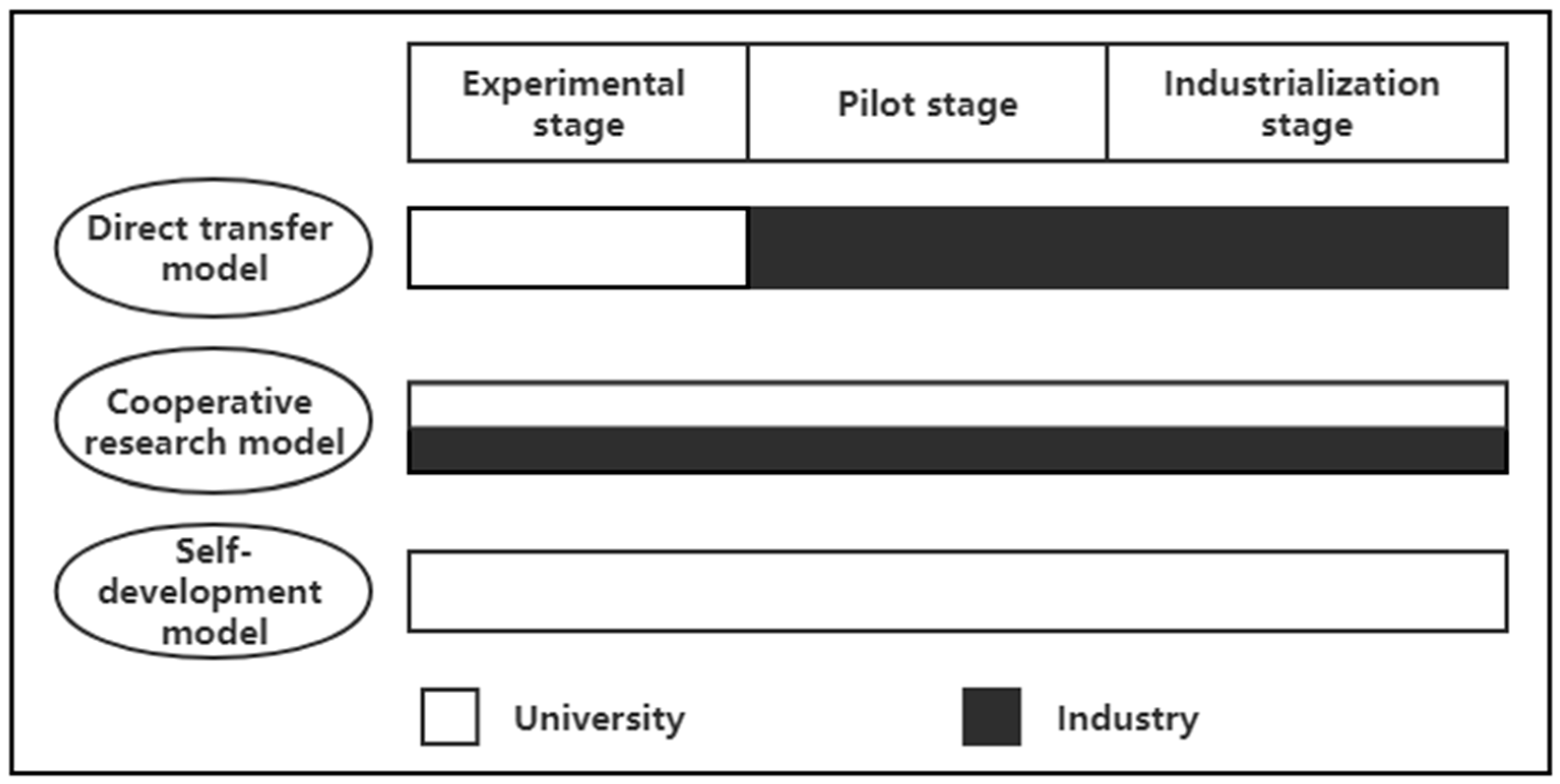Click the word "Experimental" in the header

pyautogui.click(x=574, y=84)
